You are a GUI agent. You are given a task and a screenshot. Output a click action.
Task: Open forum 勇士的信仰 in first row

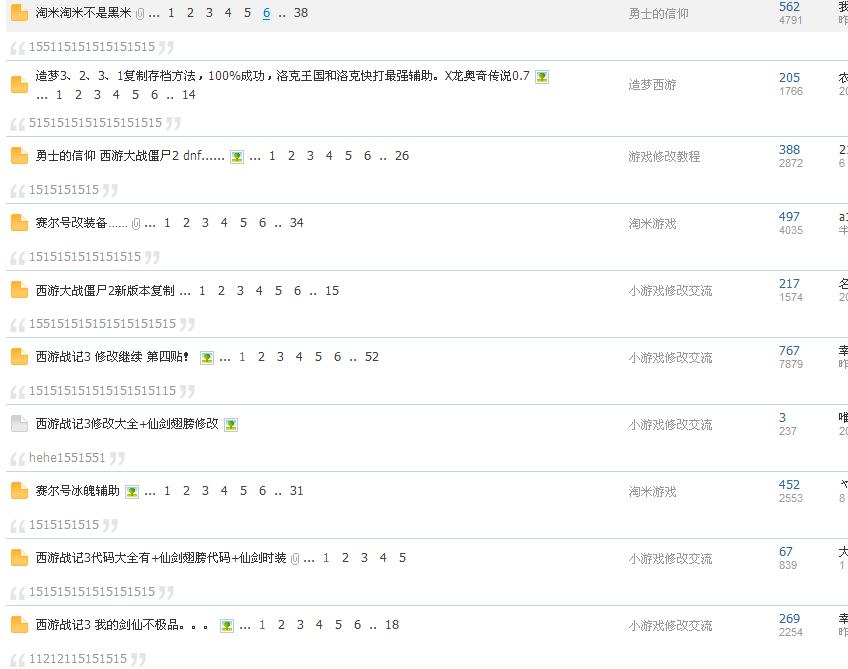coord(658,14)
